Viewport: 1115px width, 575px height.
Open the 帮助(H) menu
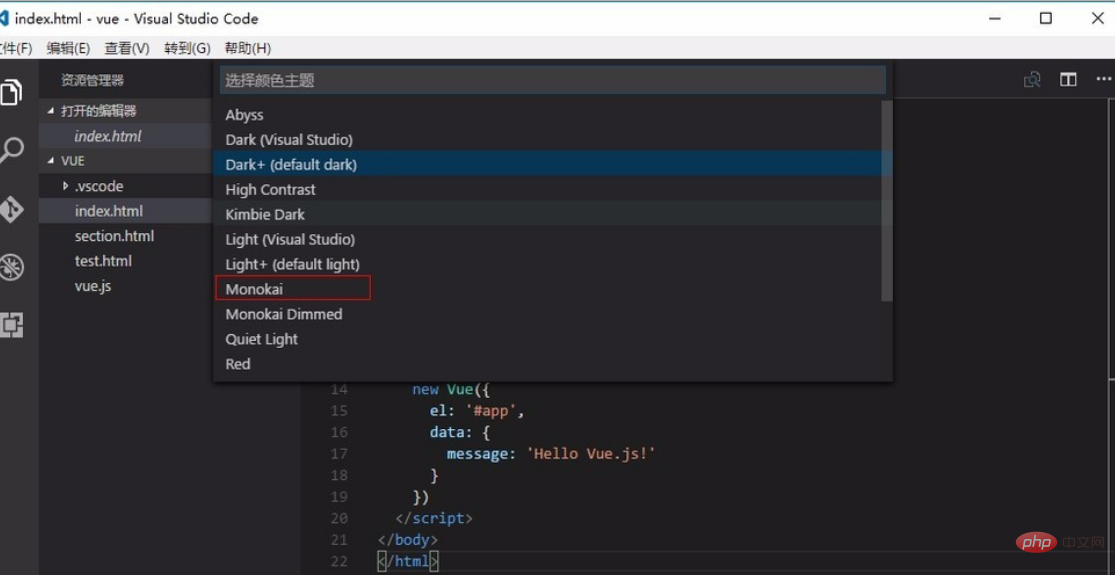[247, 48]
